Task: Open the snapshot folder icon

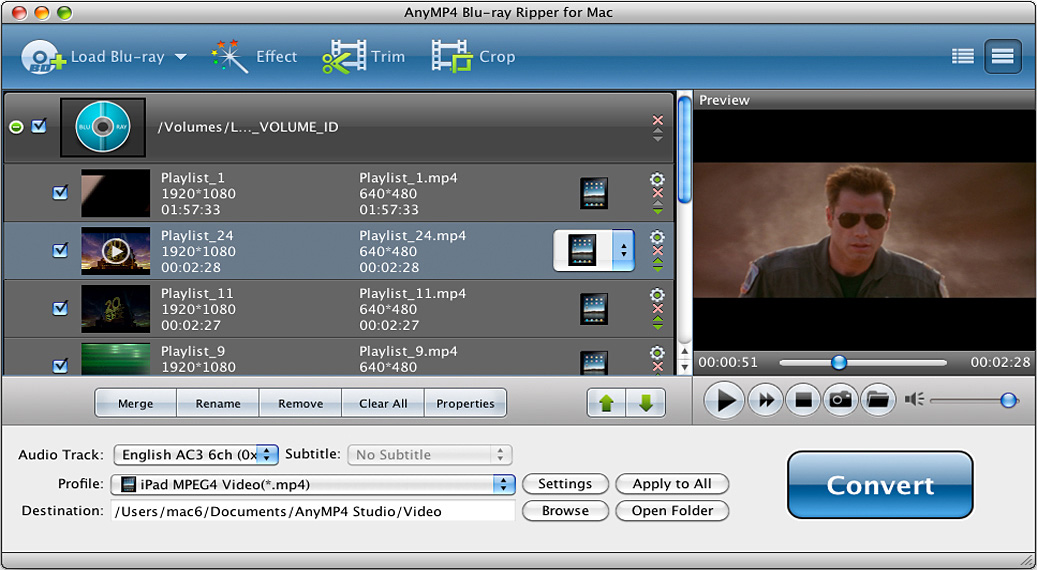Action: point(878,400)
